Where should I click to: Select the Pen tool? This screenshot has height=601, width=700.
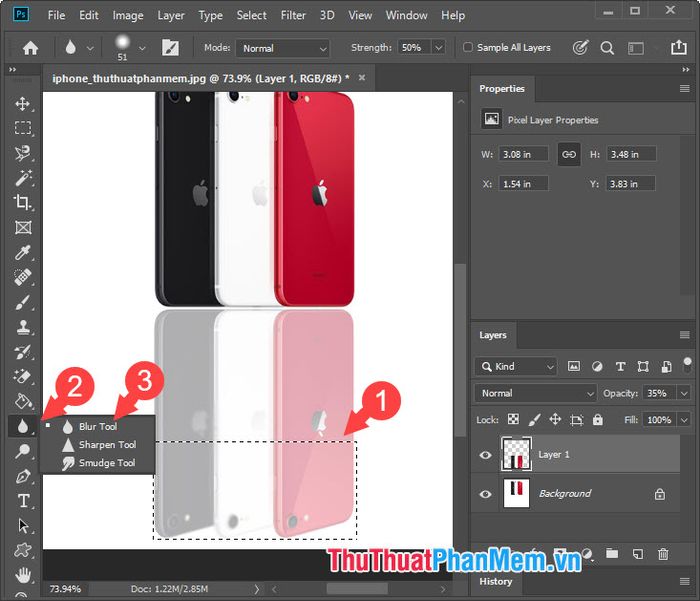23,476
